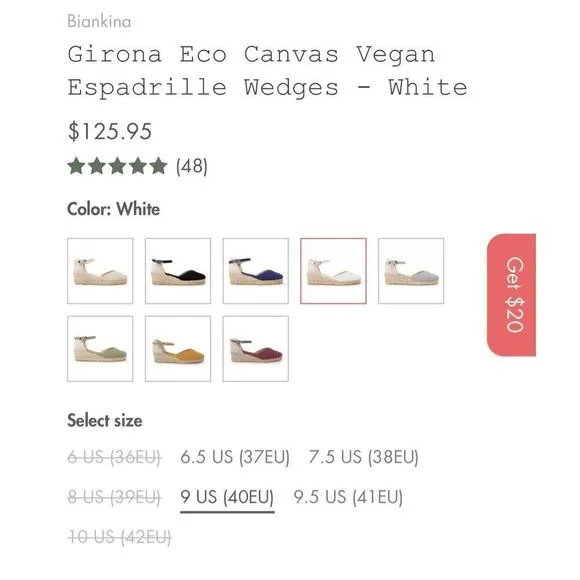This screenshot has height=580, width=580.
Task: Choose size 9 US (40EU)
Action: [x=227, y=497]
